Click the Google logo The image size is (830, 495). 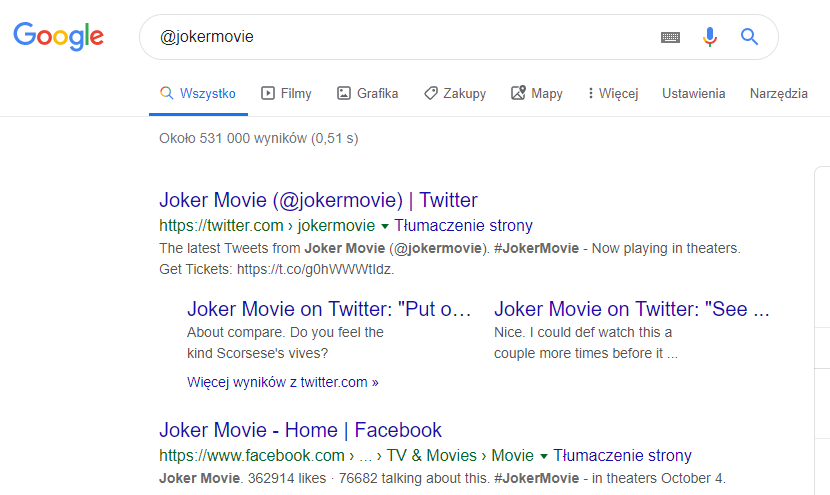tap(58, 37)
